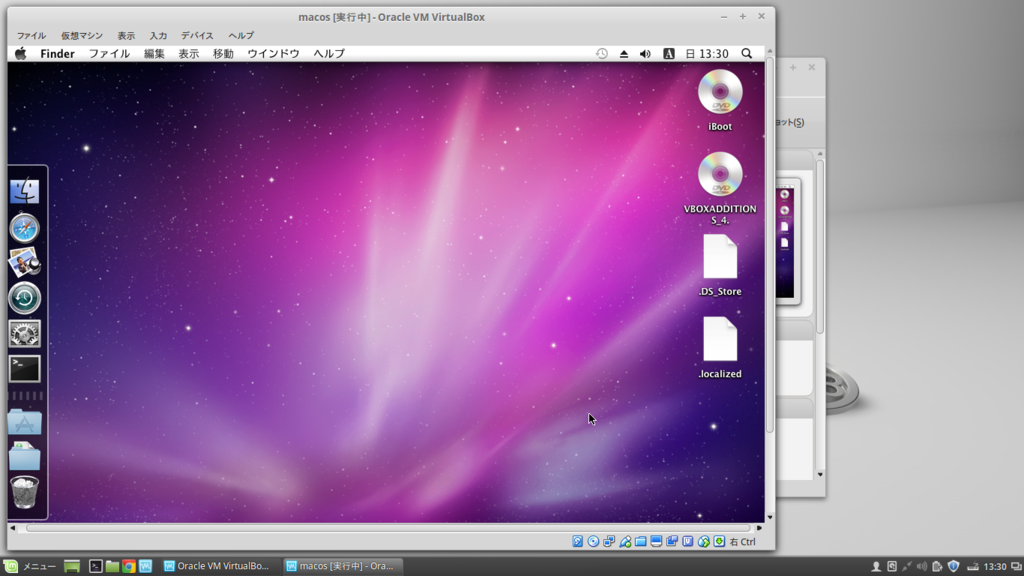Click the Time Machine menu bar icon
The height and width of the screenshot is (576, 1024).
(601, 54)
